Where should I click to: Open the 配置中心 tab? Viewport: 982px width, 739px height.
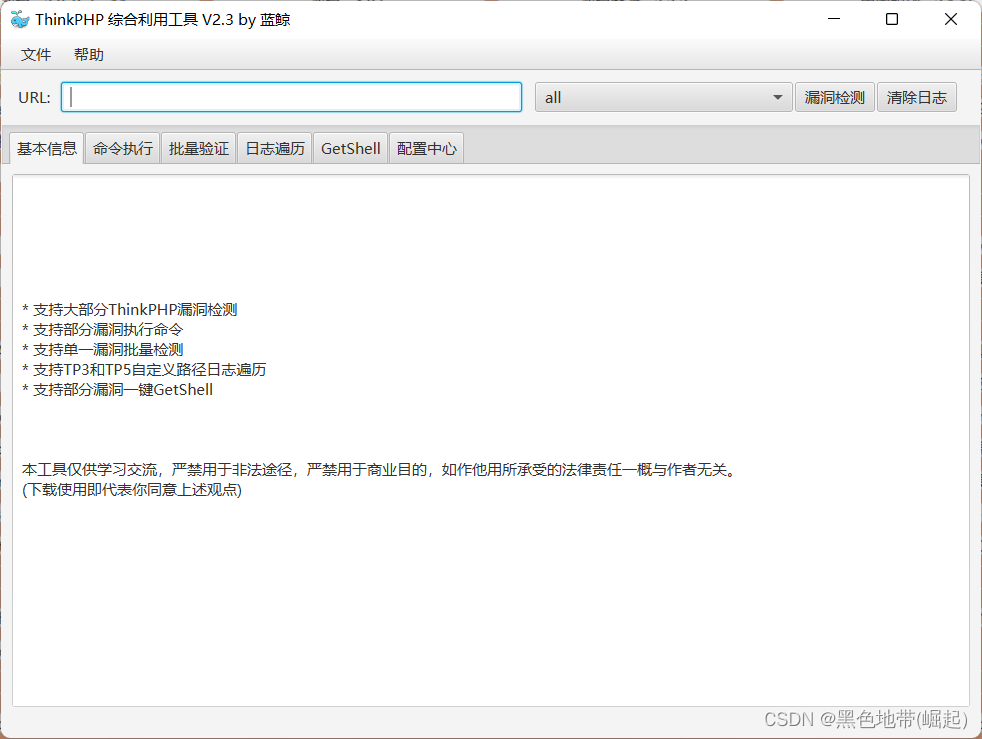[x=426, y=147]
